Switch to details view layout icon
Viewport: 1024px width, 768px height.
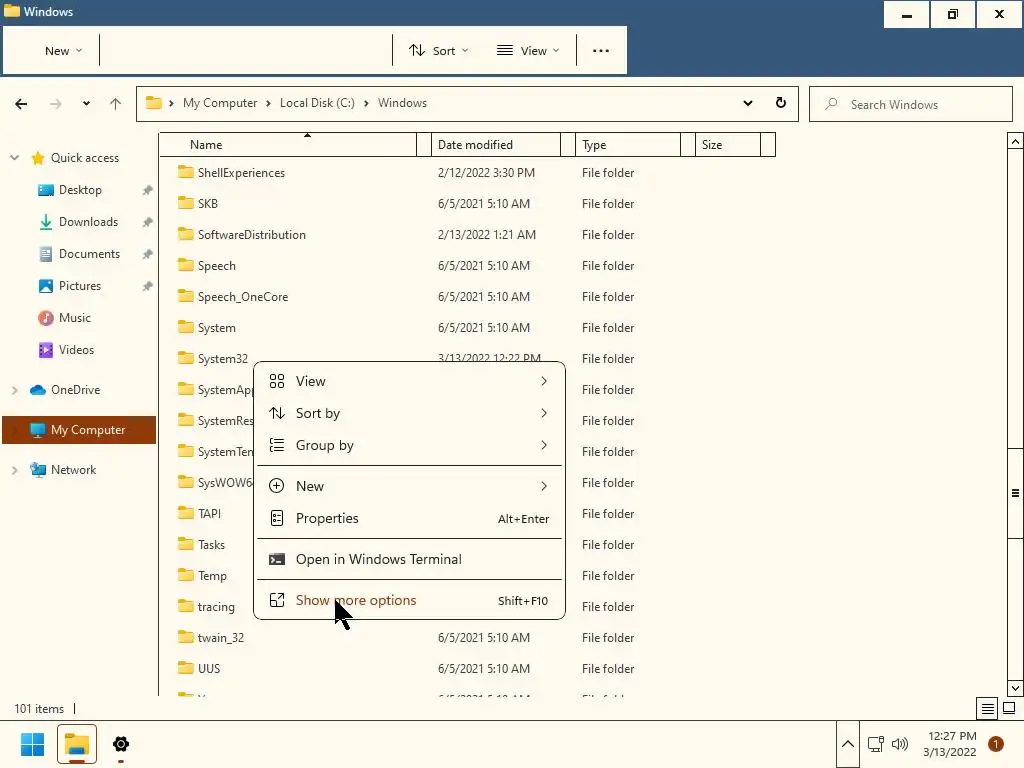coord(987,708)
